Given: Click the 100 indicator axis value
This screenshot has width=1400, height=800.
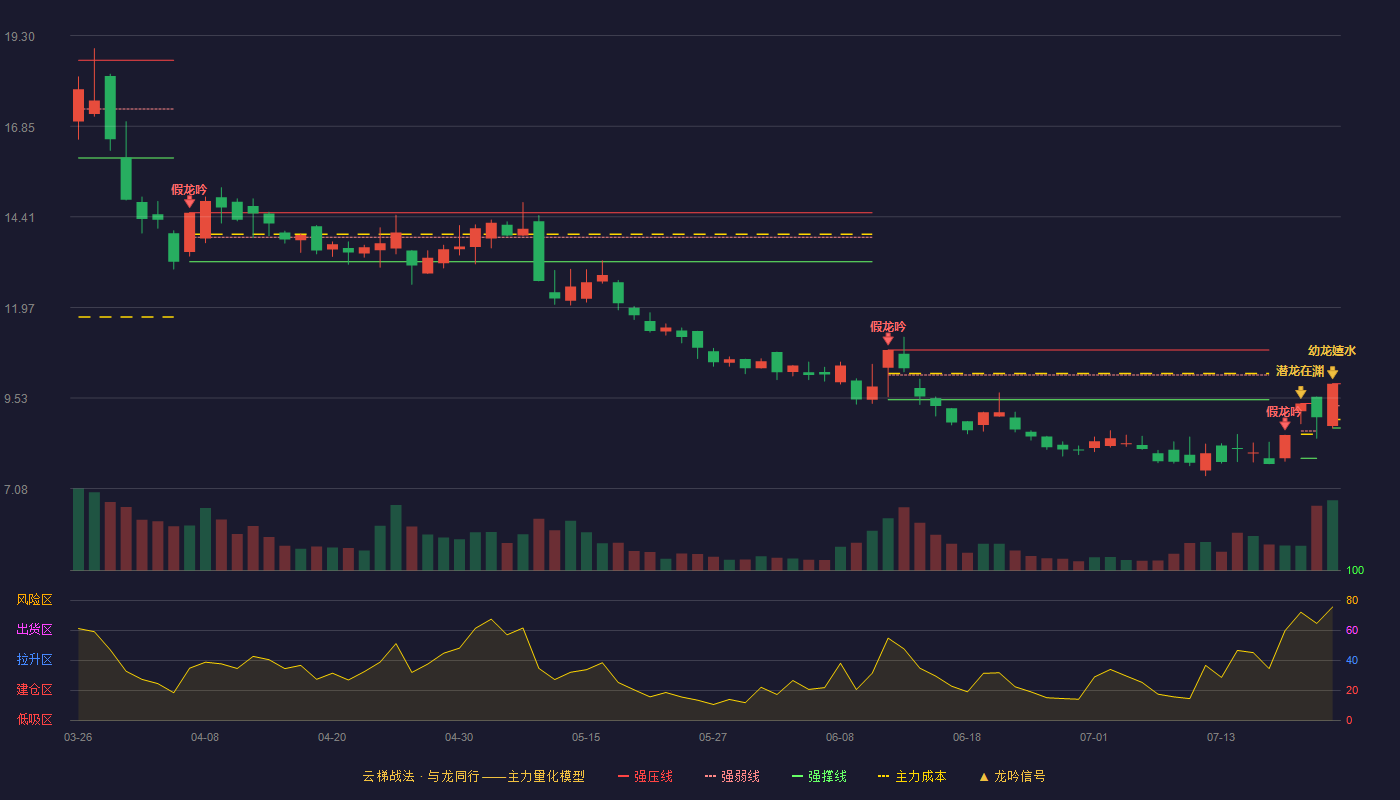Looking at the screenshot, I should (1355, 571).
